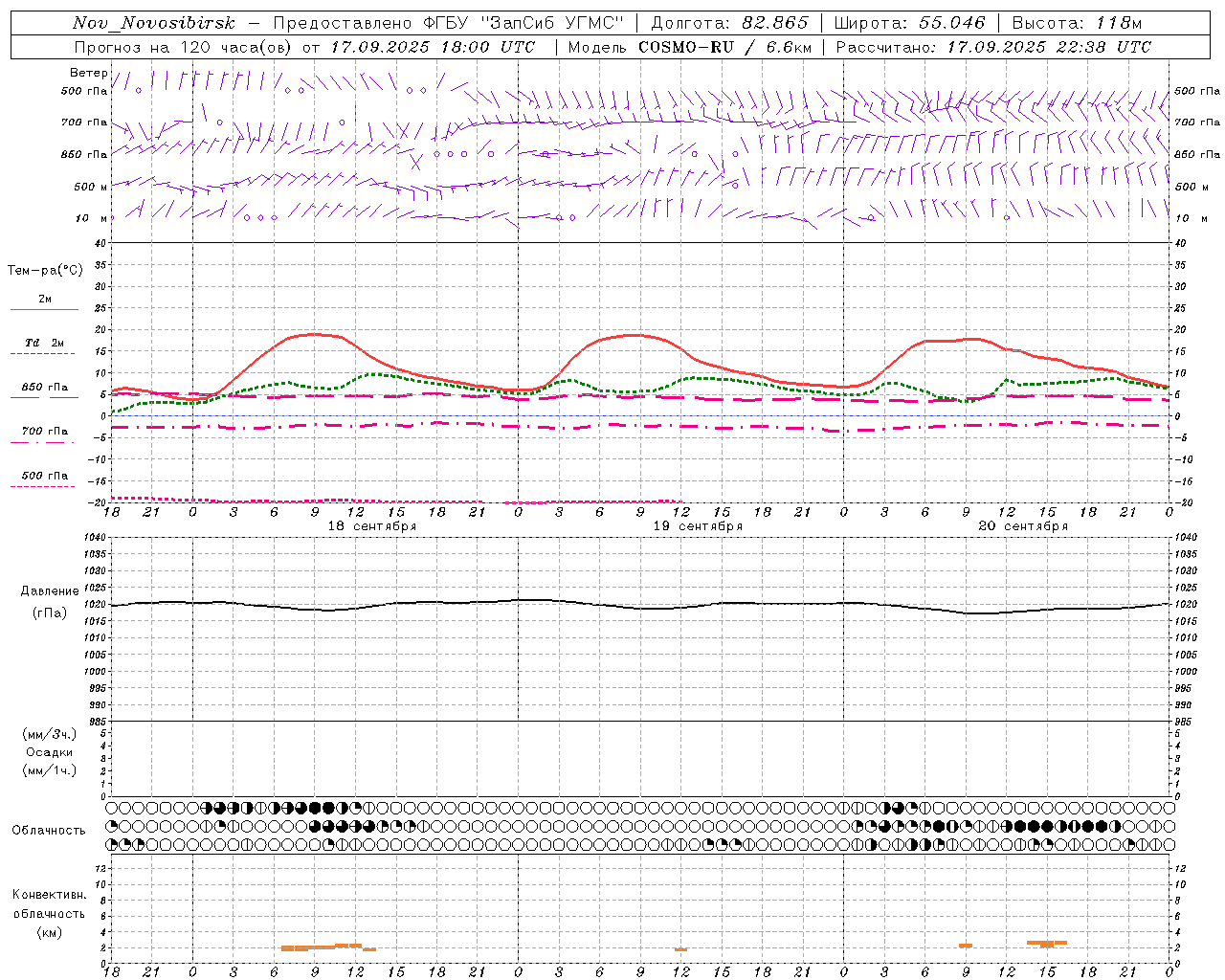Click the 'Тем-ра(°C)' panel label

[x=45, y=271]
